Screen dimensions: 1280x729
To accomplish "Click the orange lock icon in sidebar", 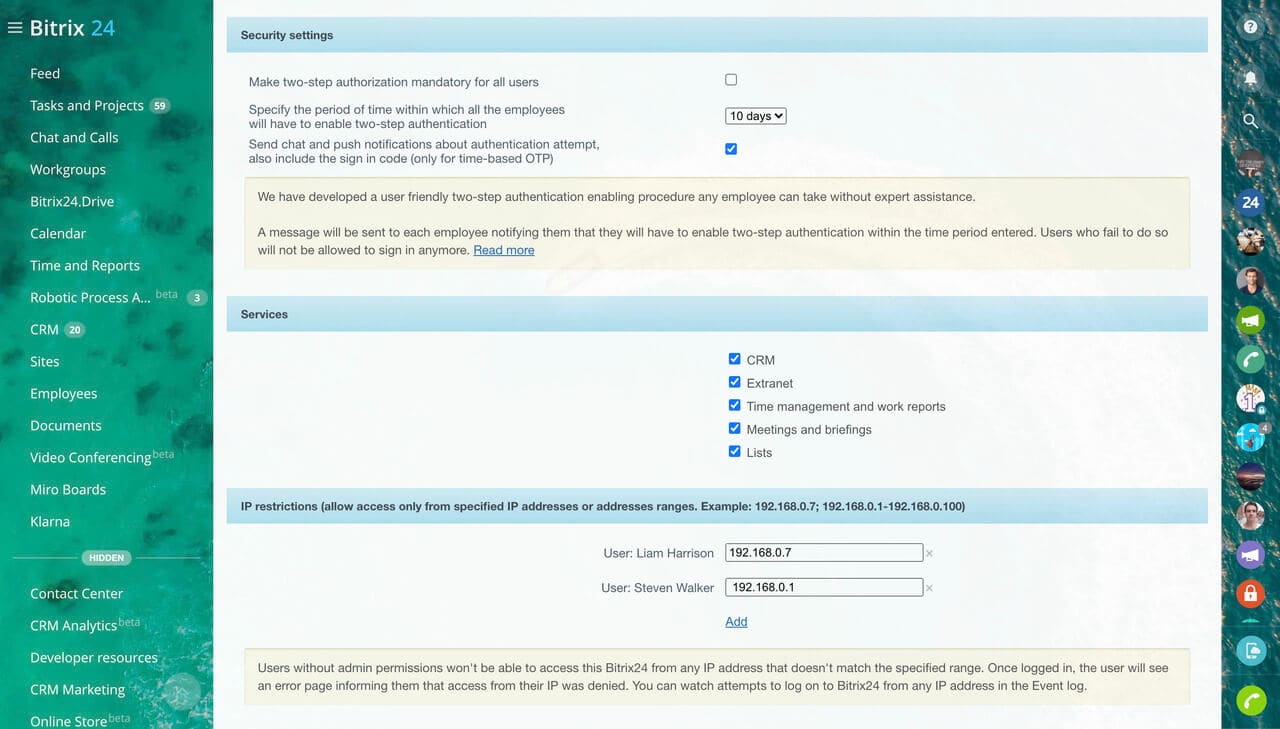I will (x=1250, y=593).
